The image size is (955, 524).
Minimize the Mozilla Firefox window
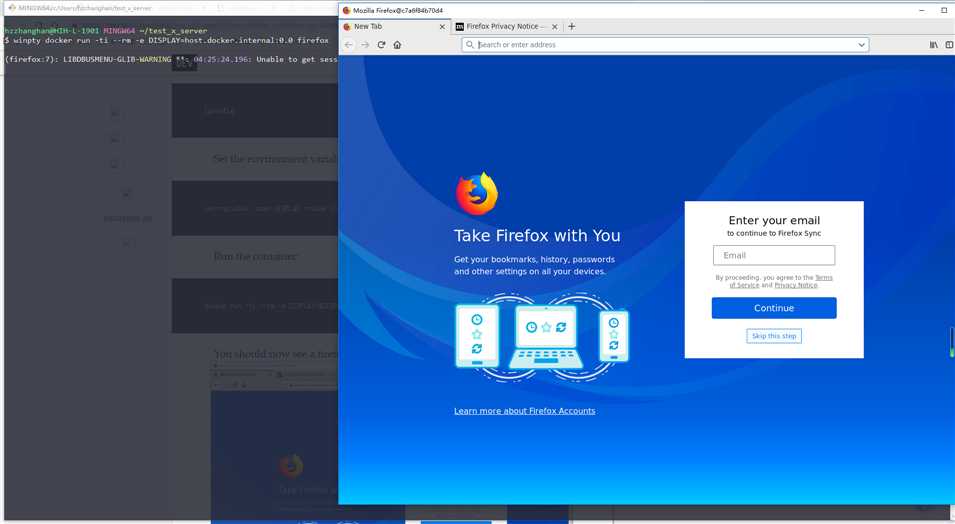click(922, 10)
